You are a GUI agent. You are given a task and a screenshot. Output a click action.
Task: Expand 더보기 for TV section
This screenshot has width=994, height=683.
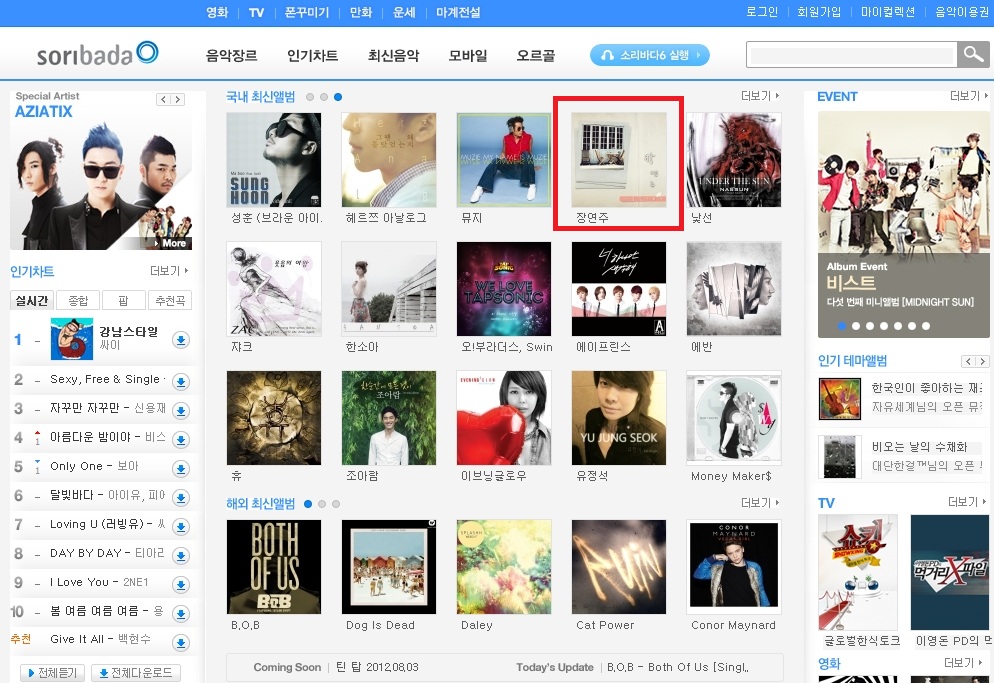click(x=967, y=502)
